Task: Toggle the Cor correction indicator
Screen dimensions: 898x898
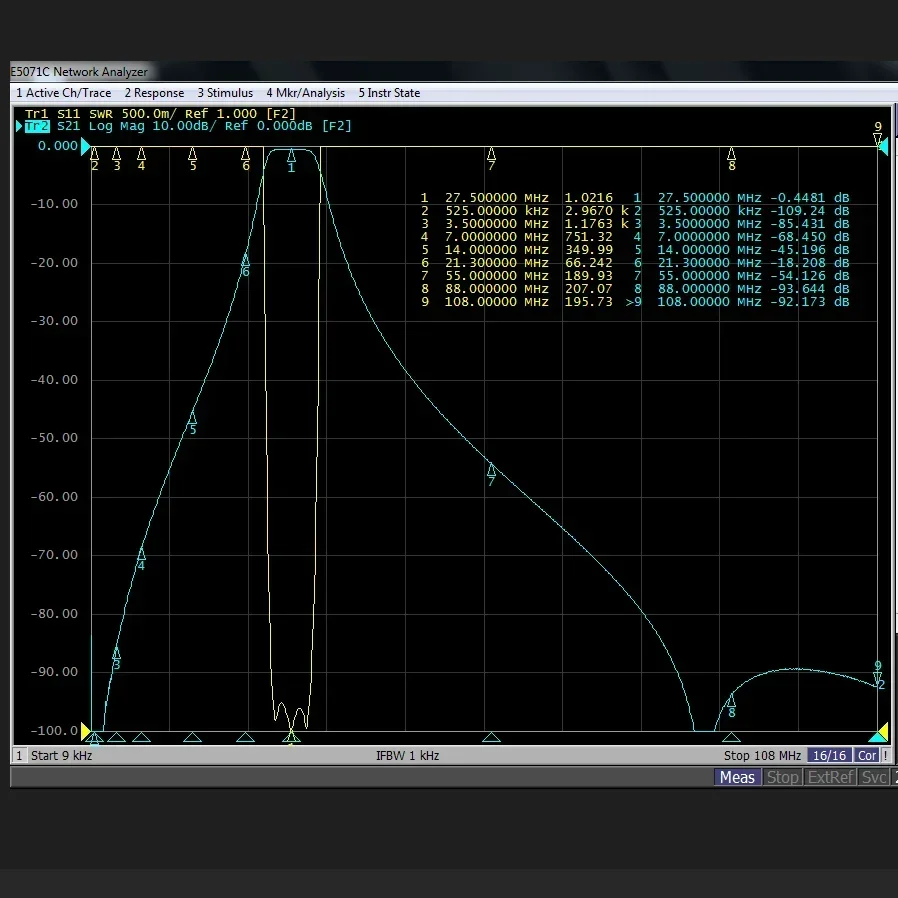Action: pos(867,755)
